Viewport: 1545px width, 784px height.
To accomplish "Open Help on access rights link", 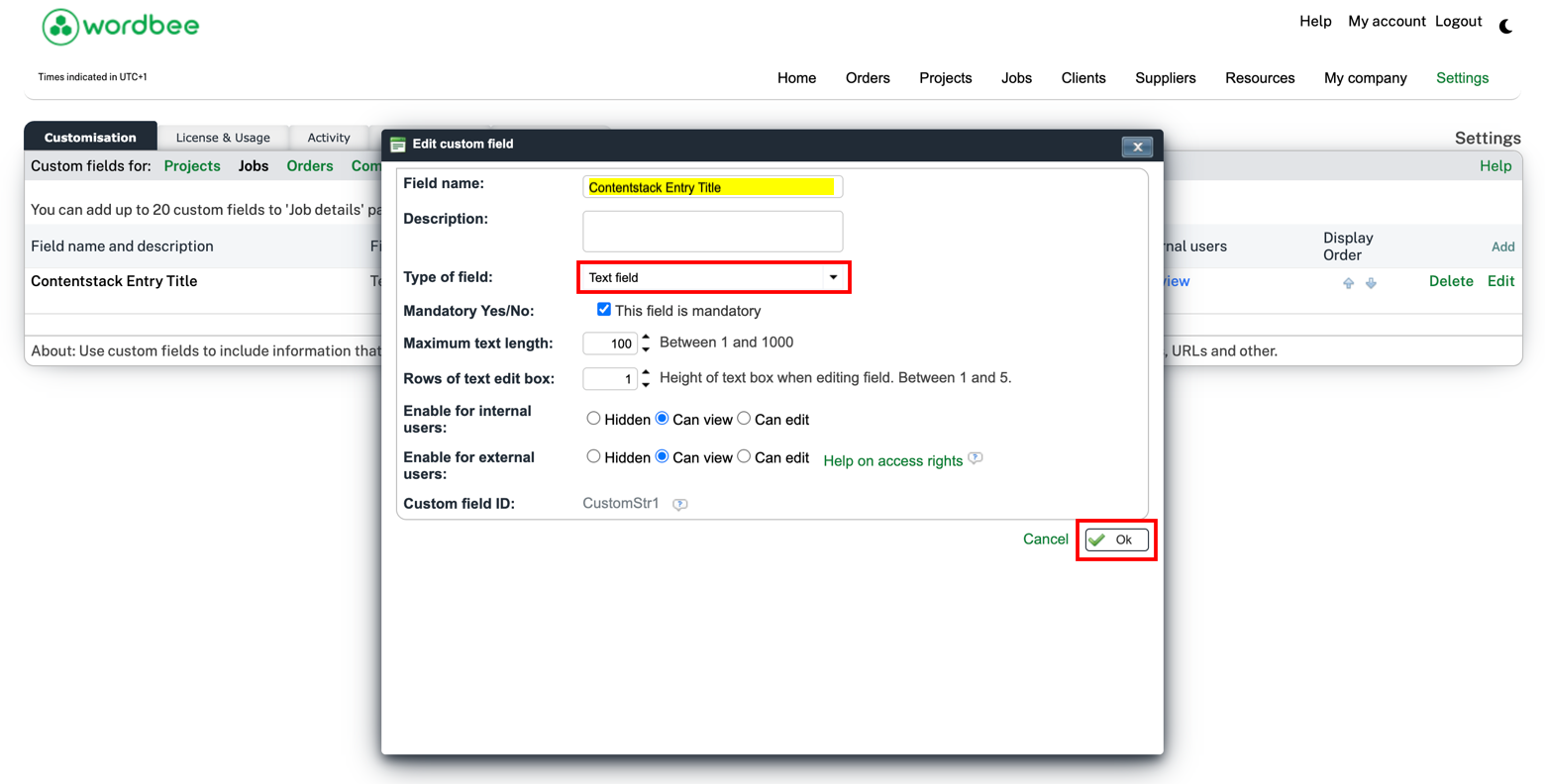I will (893, 461).
